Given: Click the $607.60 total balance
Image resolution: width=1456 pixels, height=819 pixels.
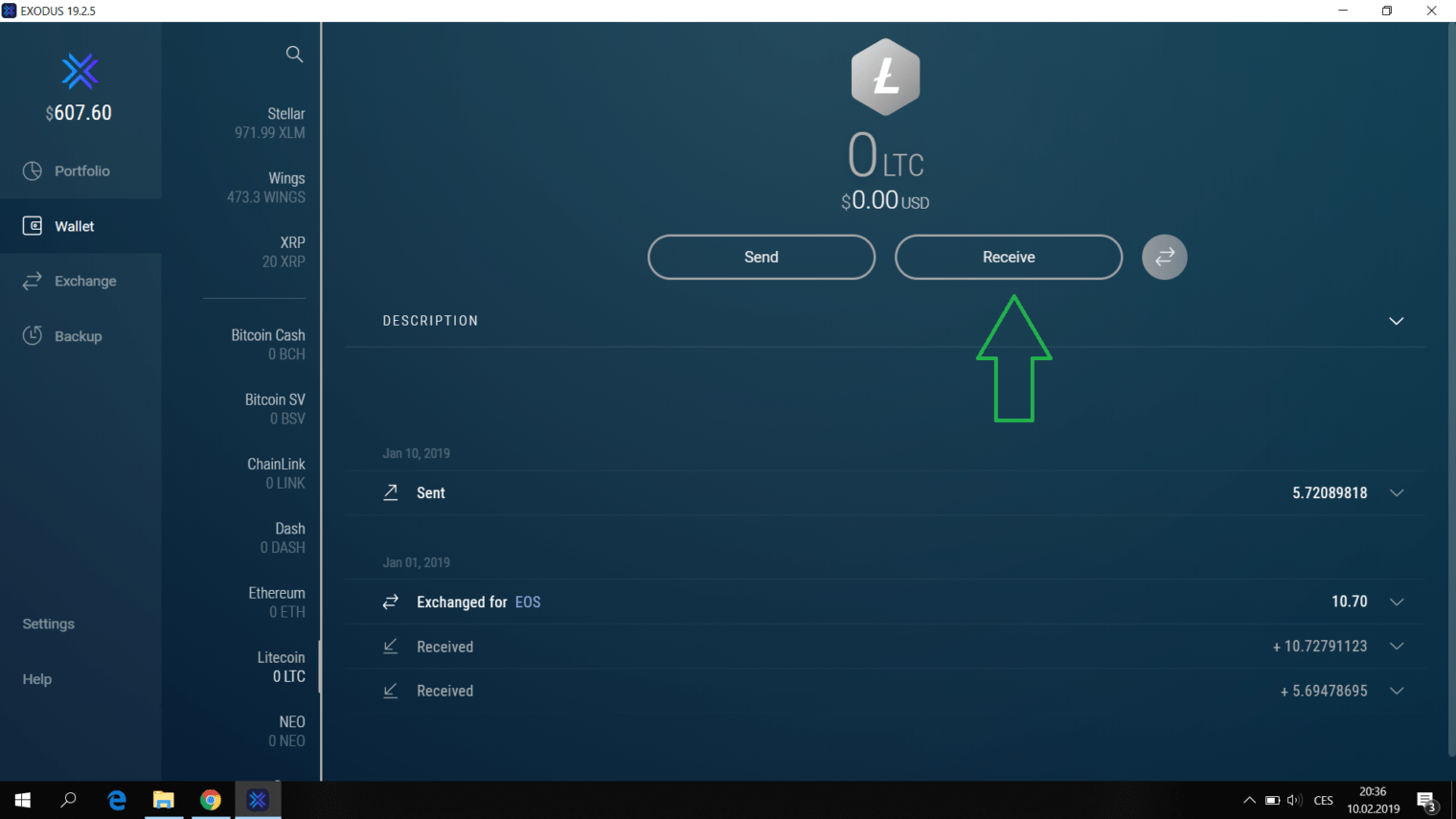Looking at the screenshot, I should coord(79,113).
